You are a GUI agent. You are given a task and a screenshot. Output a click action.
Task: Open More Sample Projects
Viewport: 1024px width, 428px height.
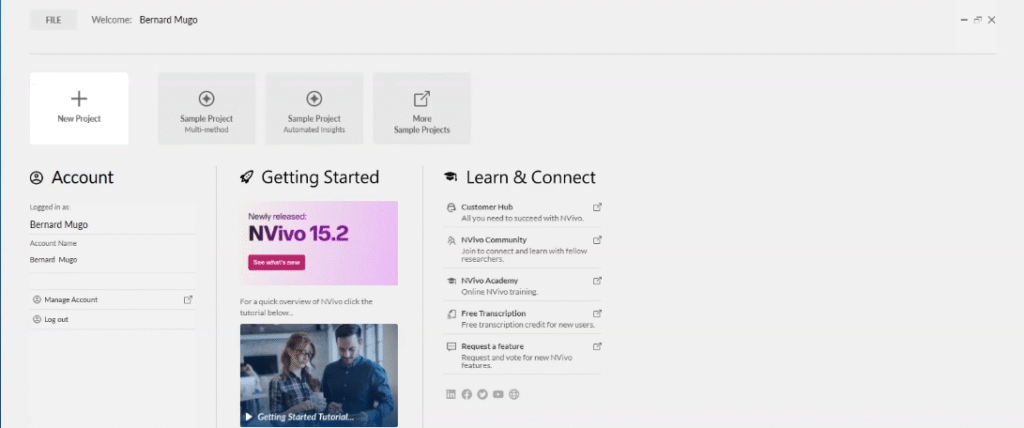point(422,108)
